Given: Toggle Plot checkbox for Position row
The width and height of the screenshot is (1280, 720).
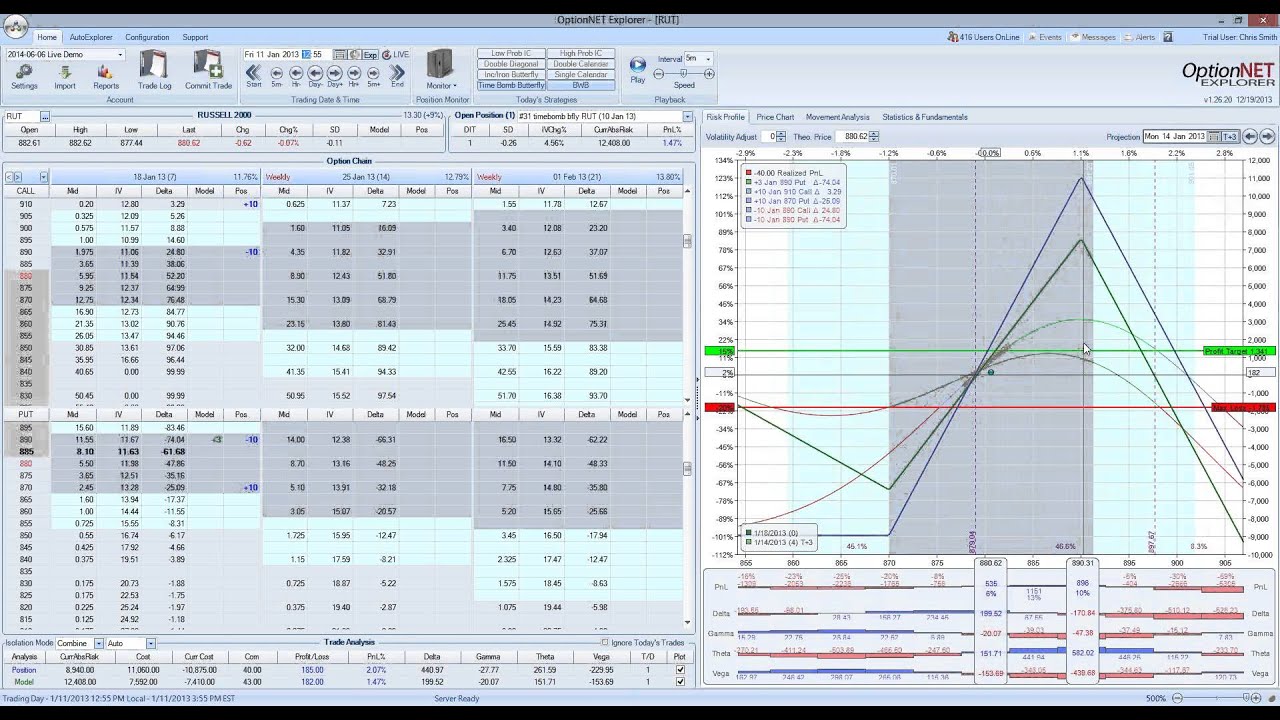Looking at the screenshot, I should click(680, 670).
